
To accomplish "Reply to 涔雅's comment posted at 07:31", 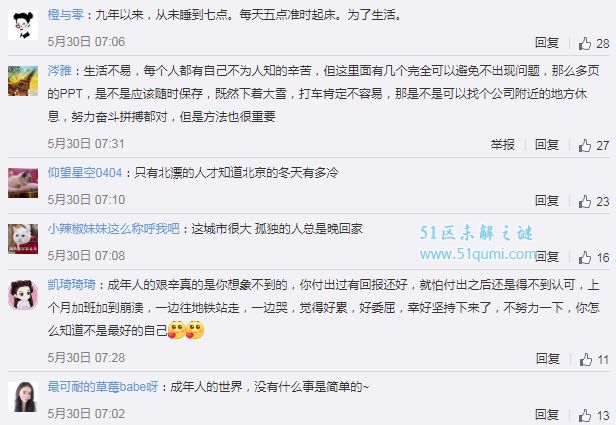I will pos(547,145).
